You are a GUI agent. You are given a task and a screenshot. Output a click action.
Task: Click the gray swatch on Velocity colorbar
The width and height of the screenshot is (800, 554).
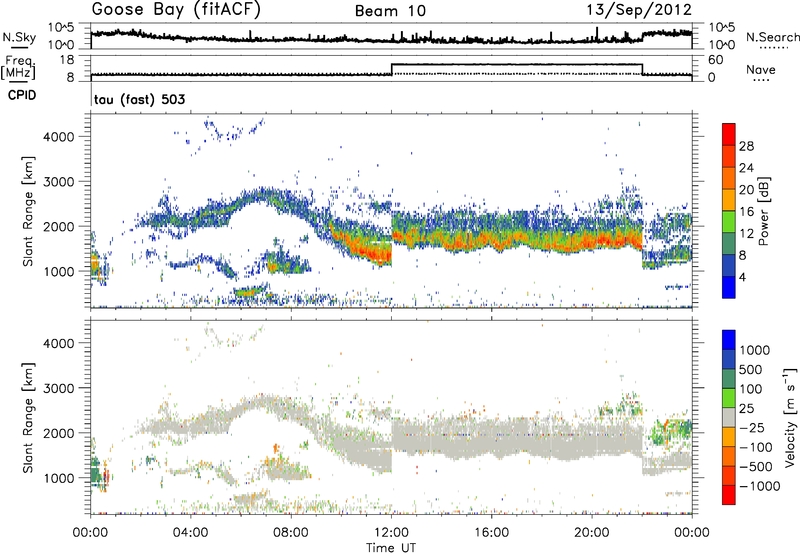click(729, 418)
